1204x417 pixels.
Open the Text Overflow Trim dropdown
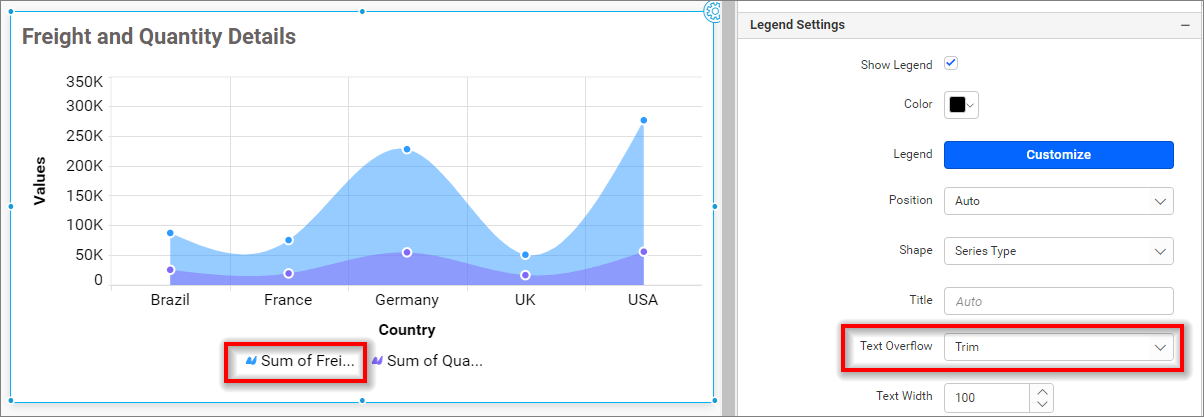tap(1058, 347)
